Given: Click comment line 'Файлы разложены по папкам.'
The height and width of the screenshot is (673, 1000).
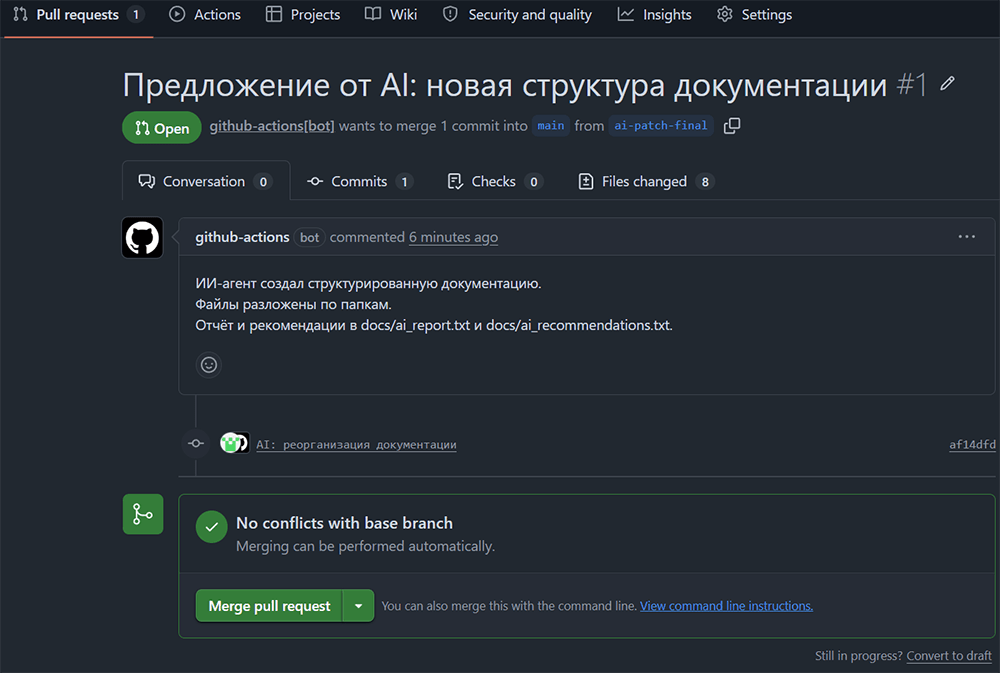Looking at the screenshot, I should pos(293,304).
